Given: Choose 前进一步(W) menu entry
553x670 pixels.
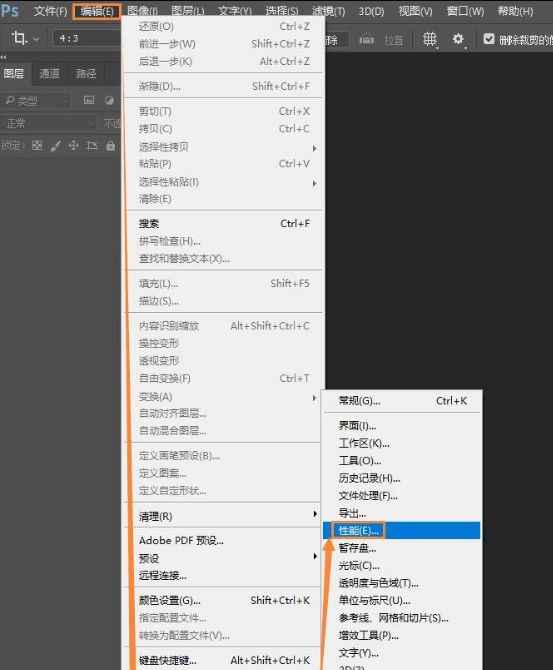Looking at the screenshot, I should click(x=224, y=44).
